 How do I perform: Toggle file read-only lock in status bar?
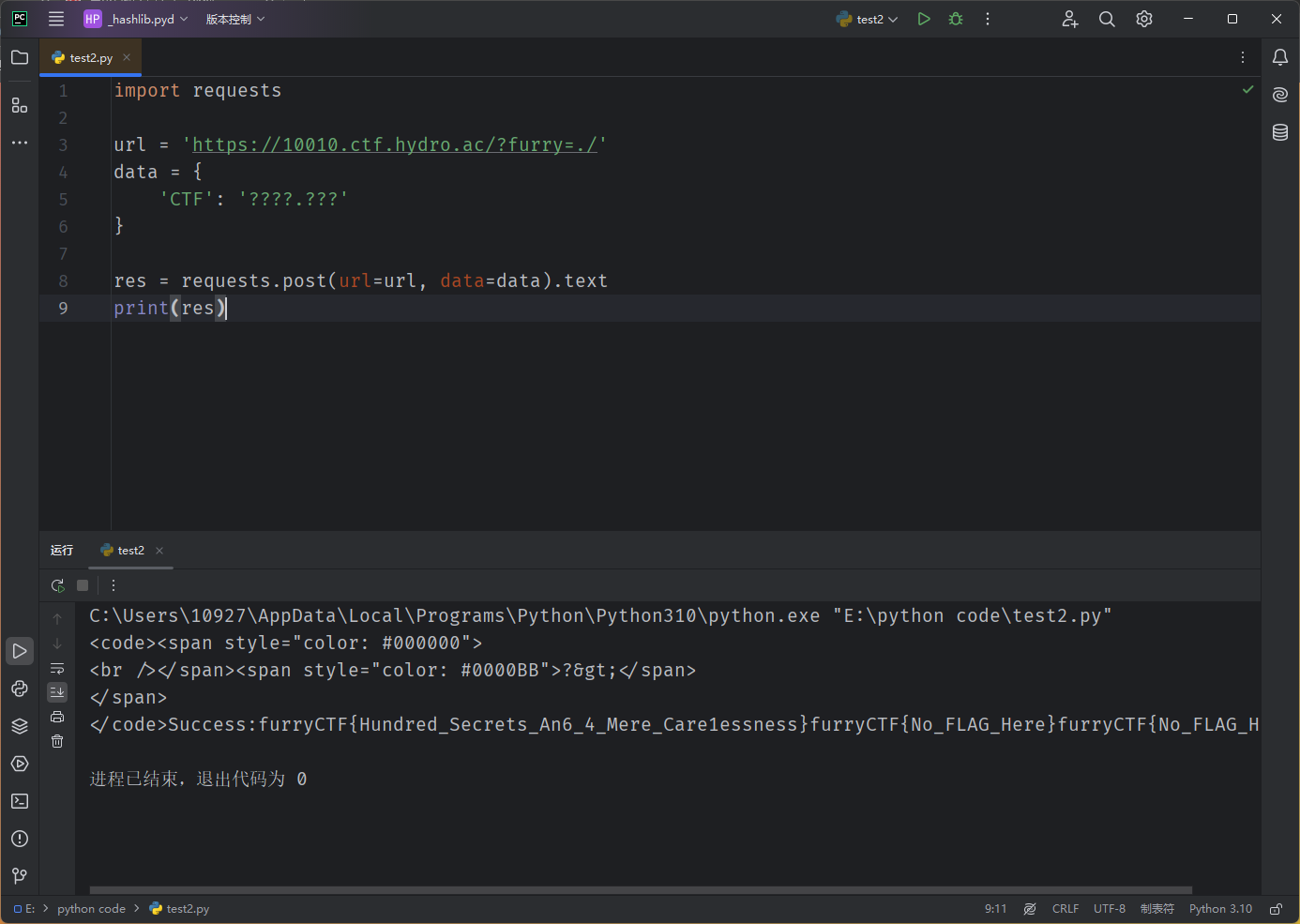[x=1276, y=909]
